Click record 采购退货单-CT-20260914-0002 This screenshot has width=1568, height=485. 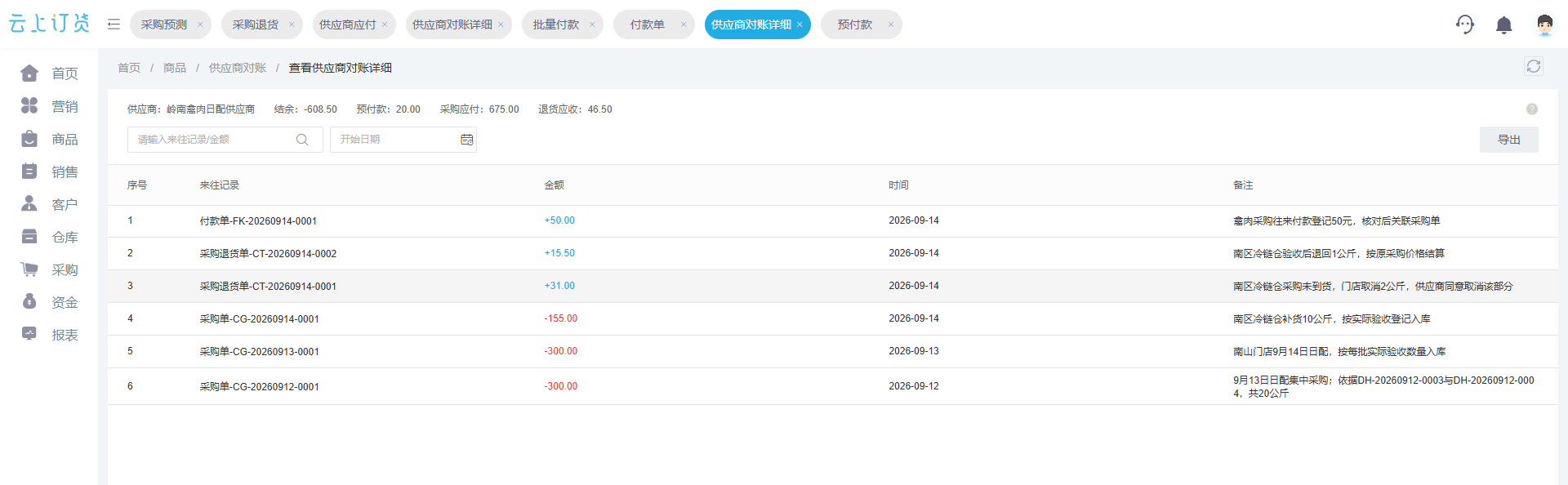(268, 254)
